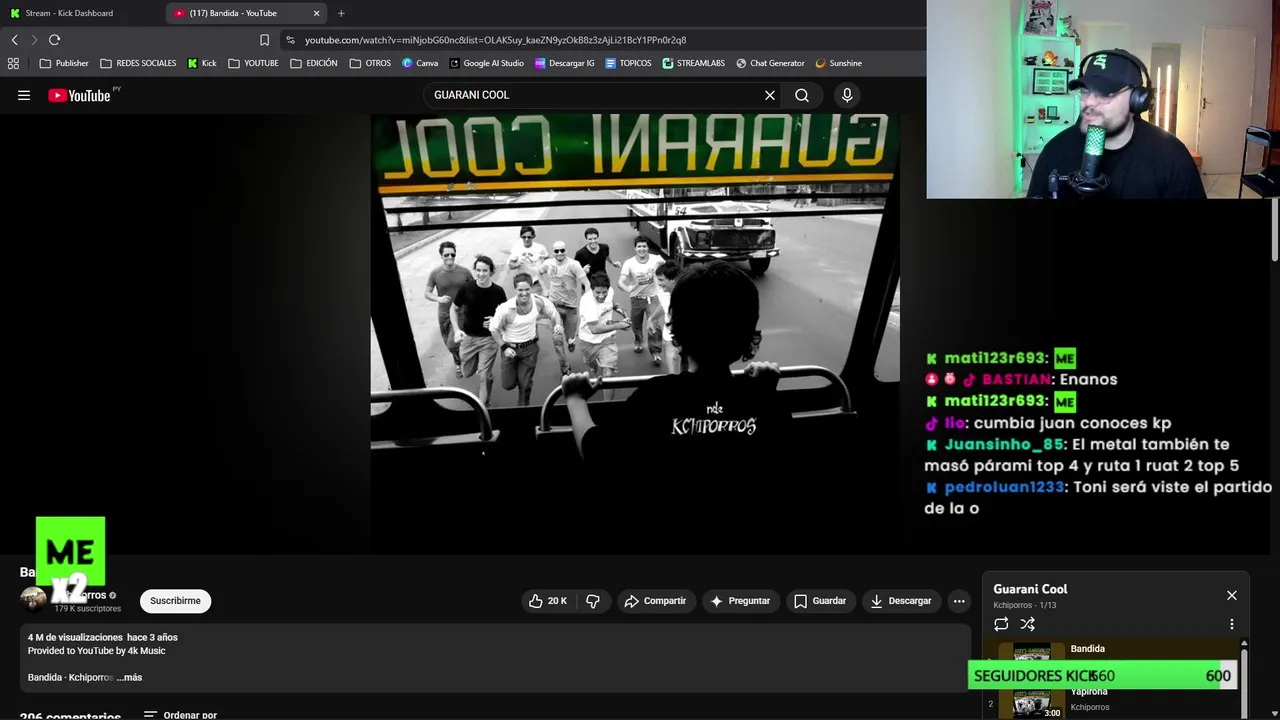Subscribe to Kchiporros with Suscribirme

[x=175, y=601]
